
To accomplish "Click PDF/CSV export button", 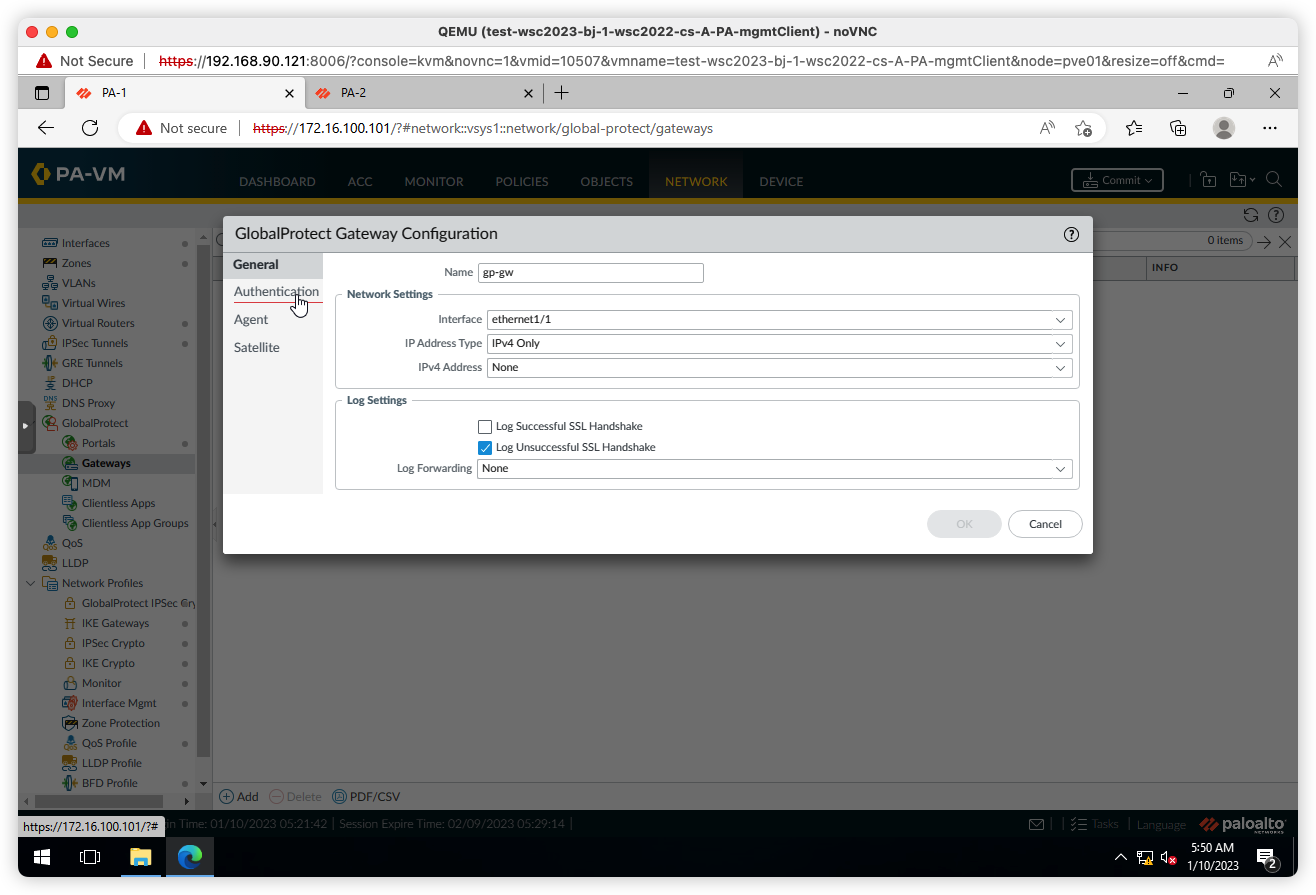I will tap(366, 797).
